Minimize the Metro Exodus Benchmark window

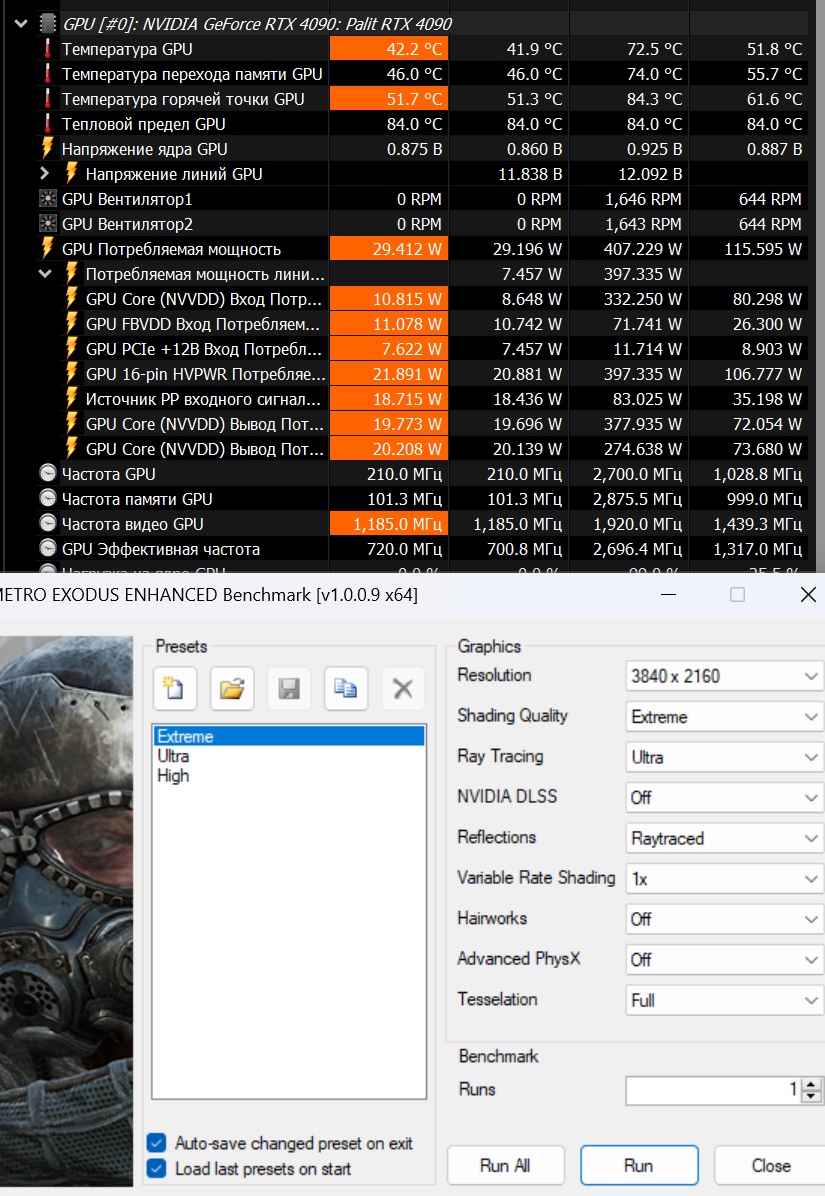point(669,594)
